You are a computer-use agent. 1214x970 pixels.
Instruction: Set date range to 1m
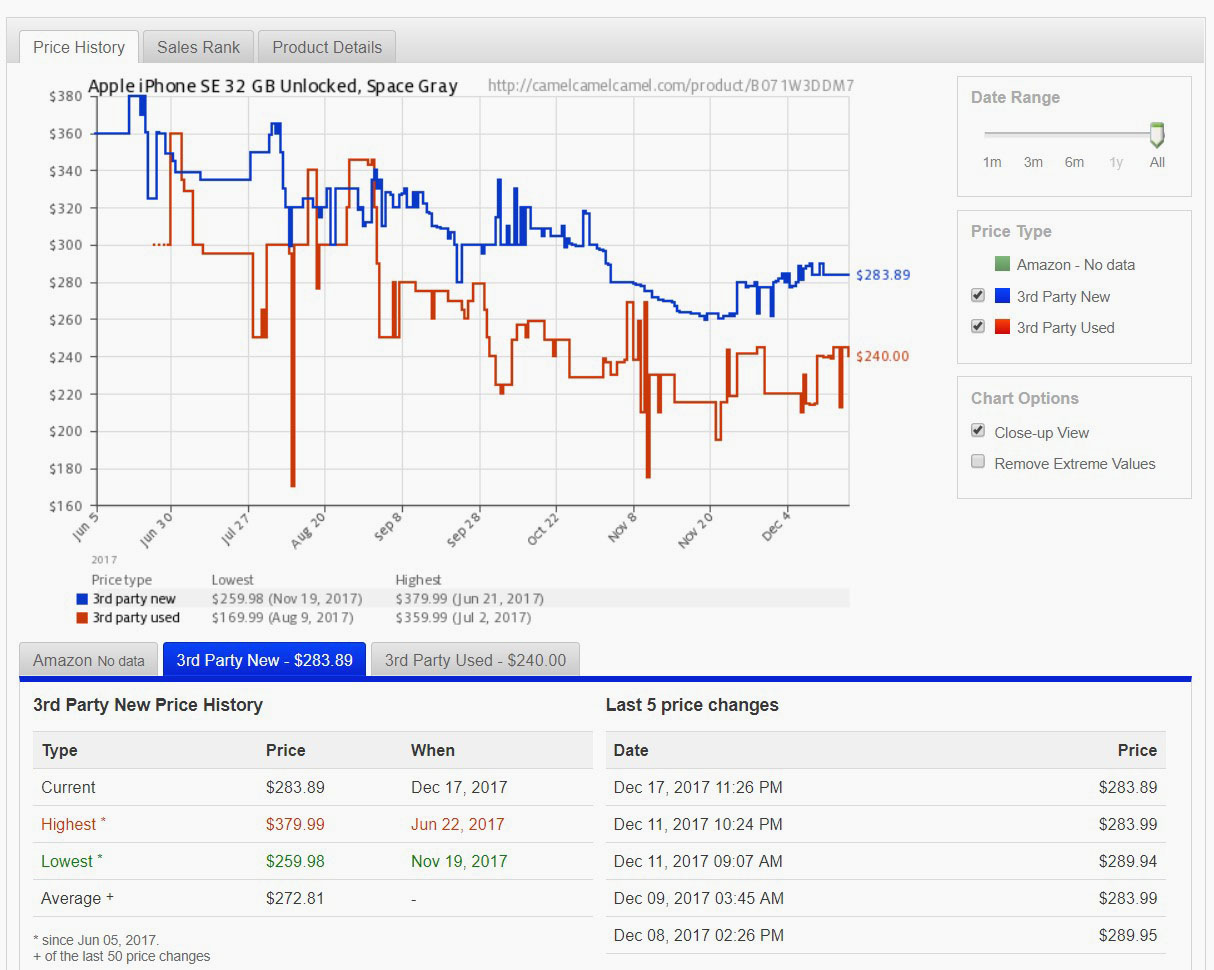point(991,162)
